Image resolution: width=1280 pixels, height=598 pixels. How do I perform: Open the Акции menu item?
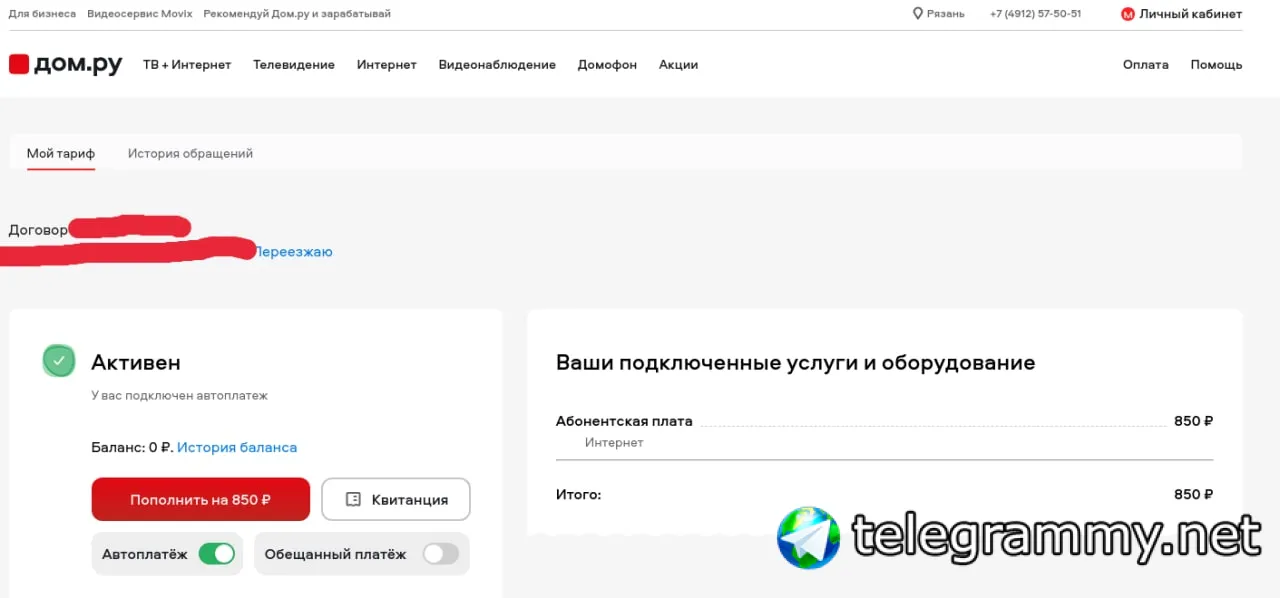678,64
